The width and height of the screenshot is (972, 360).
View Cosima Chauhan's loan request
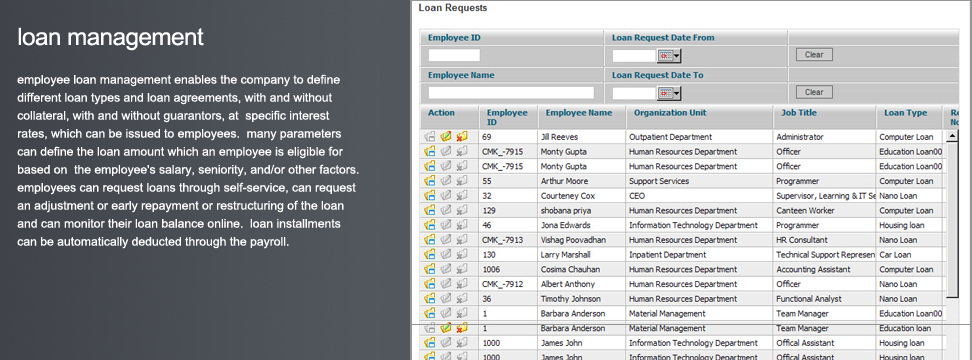(x=430, y=269)
